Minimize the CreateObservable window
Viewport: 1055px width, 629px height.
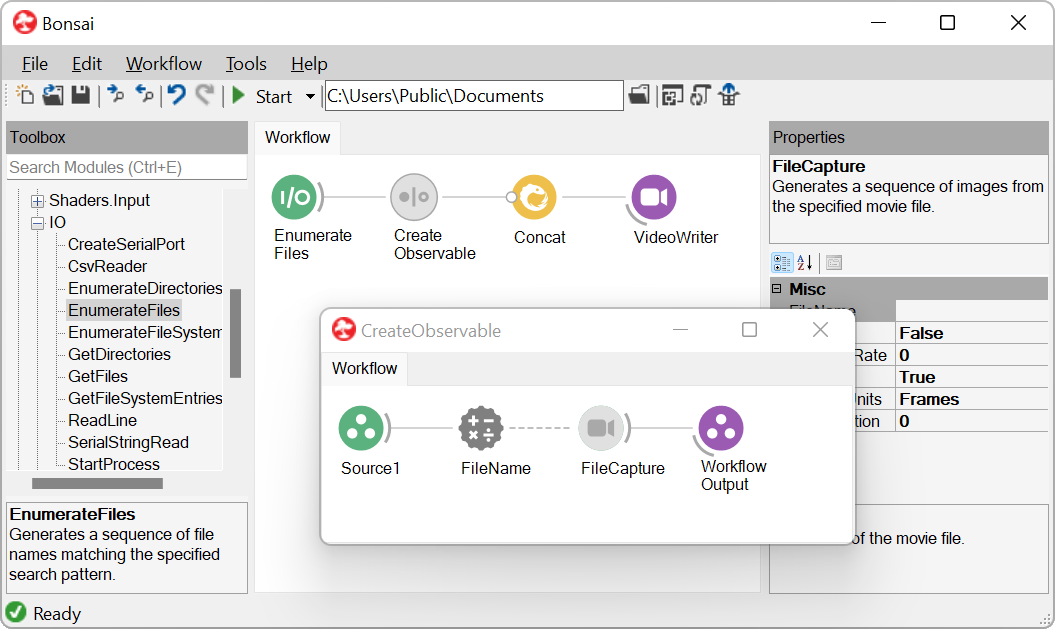click(x=680, y=330)
